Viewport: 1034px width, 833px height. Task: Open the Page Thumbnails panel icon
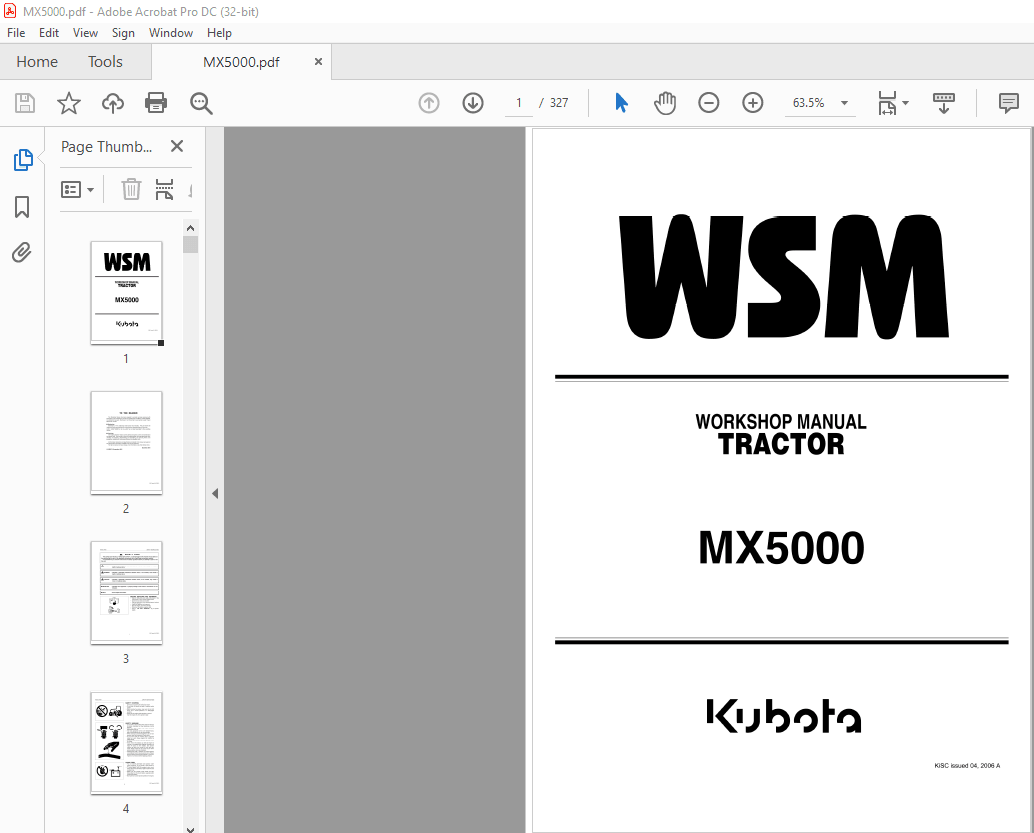[22, 159]
